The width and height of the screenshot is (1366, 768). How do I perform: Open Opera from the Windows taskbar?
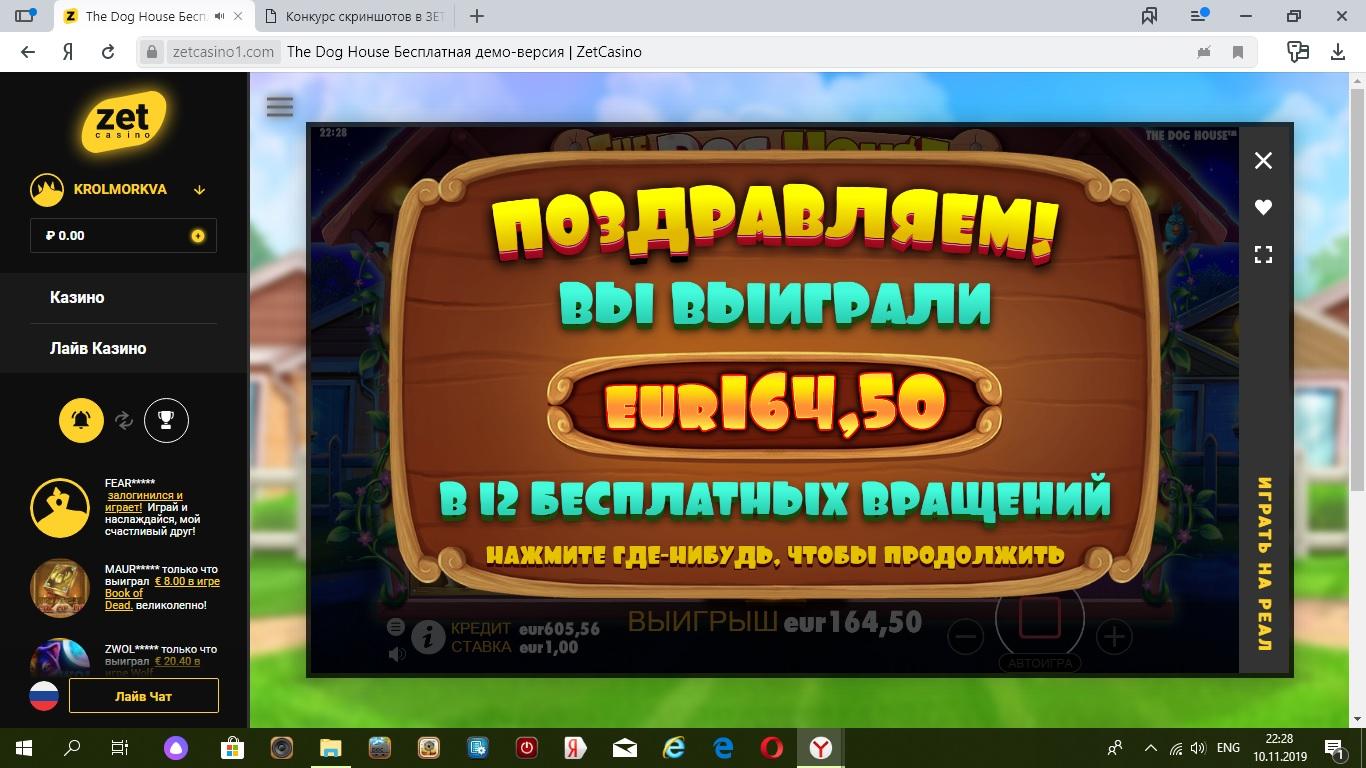771,747
